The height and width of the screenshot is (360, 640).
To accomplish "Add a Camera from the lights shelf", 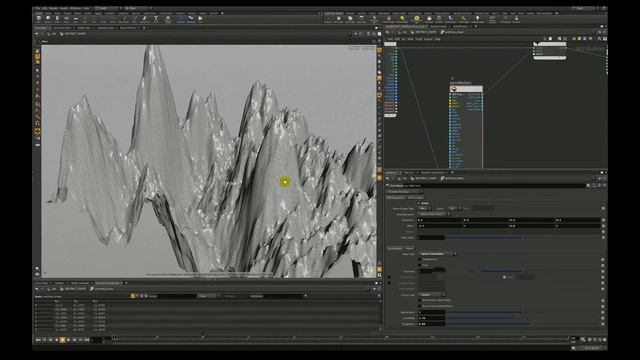I will [x=328, y=19].
